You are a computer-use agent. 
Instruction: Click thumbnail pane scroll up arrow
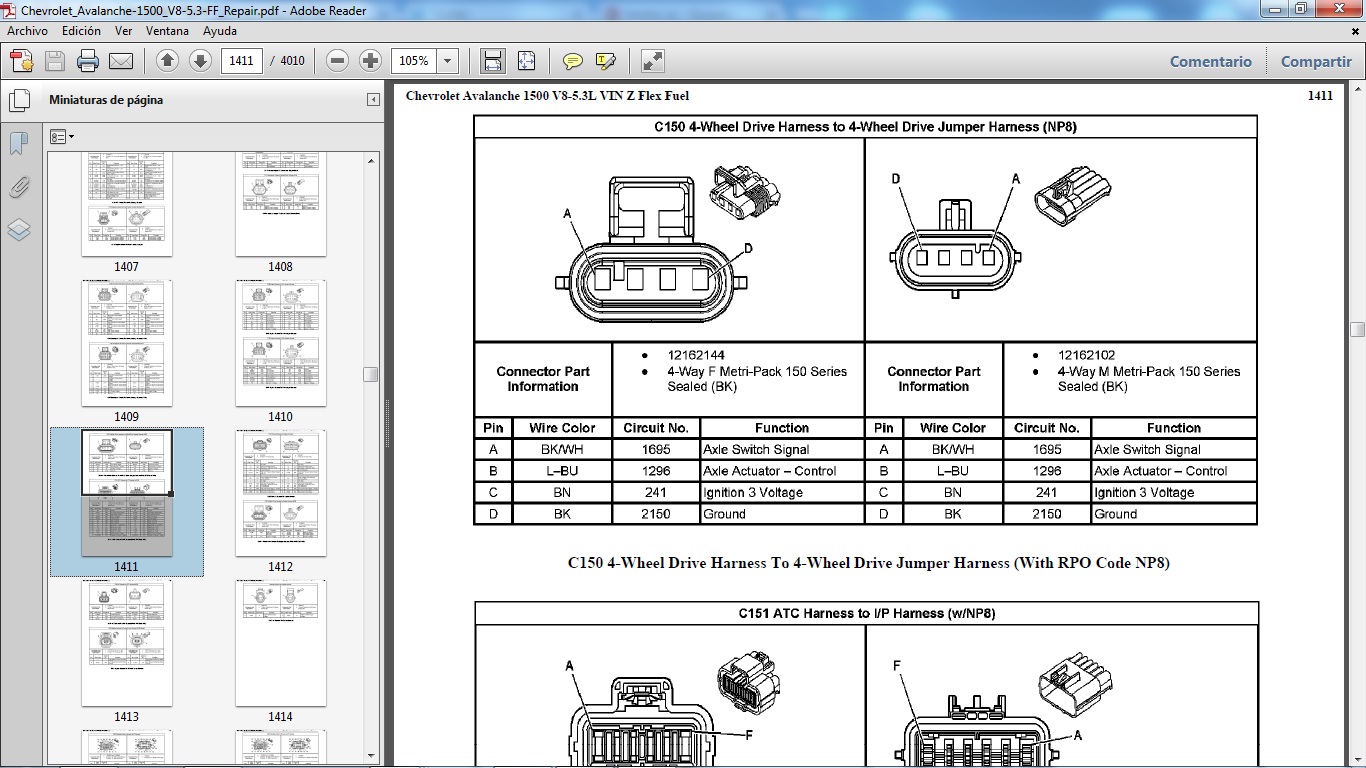(371, 160)
